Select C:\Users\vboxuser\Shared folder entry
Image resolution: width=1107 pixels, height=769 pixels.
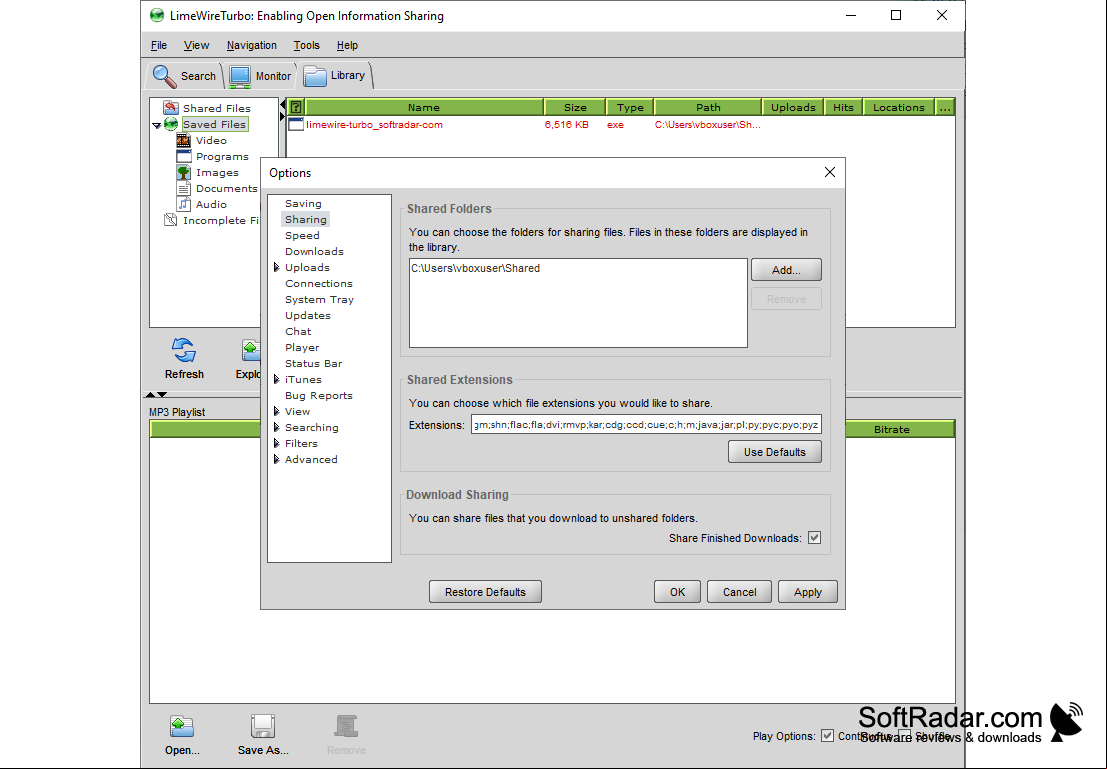pyautogui.click(x=475, y=268)
